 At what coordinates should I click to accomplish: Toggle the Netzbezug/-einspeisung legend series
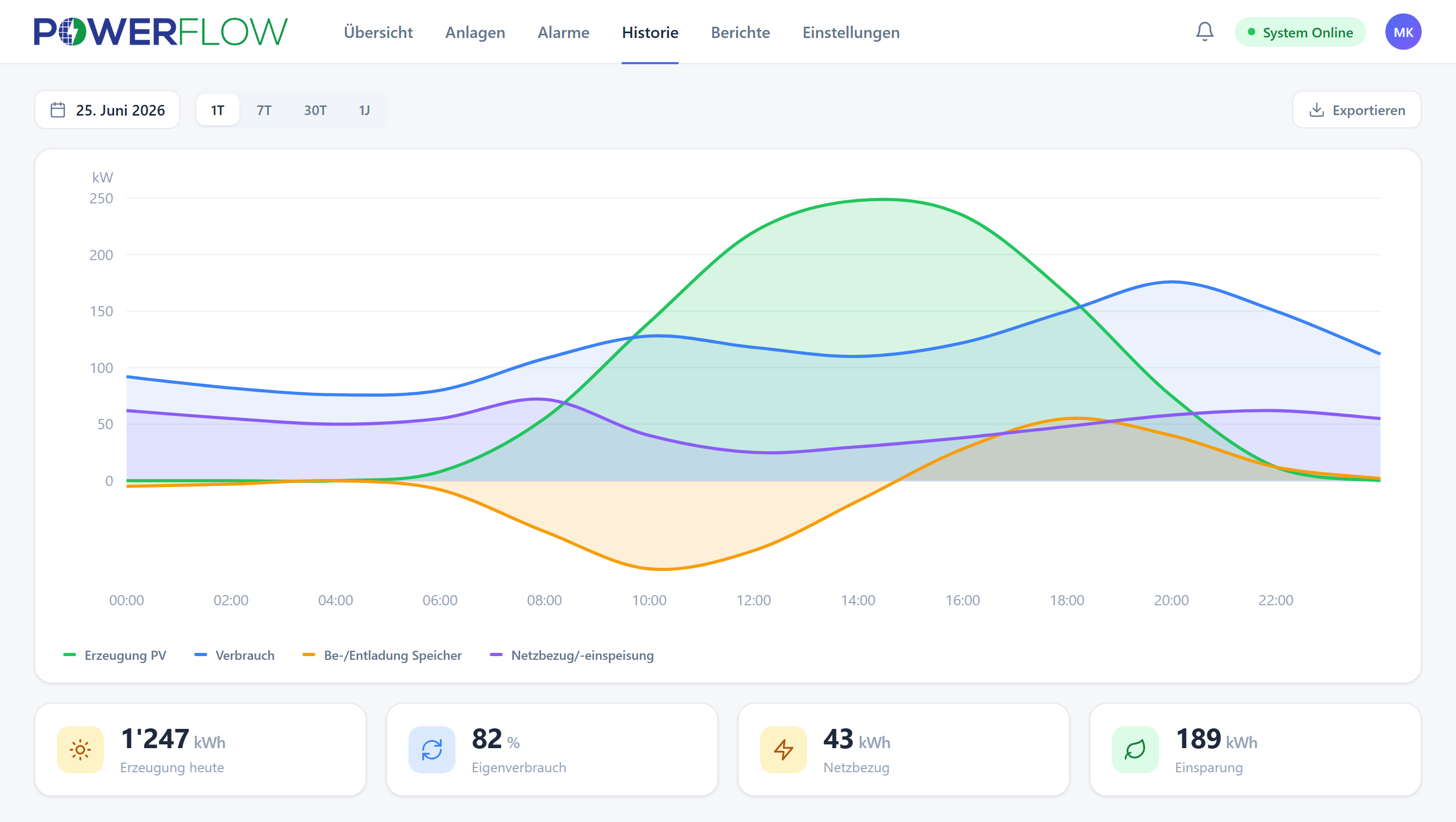(x=572, y=656)
